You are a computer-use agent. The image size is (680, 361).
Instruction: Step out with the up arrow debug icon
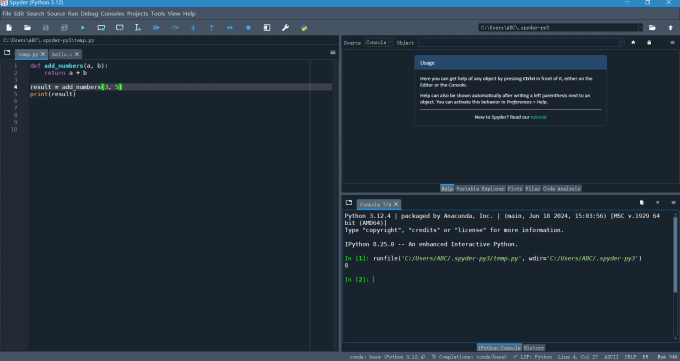(212, 28)
